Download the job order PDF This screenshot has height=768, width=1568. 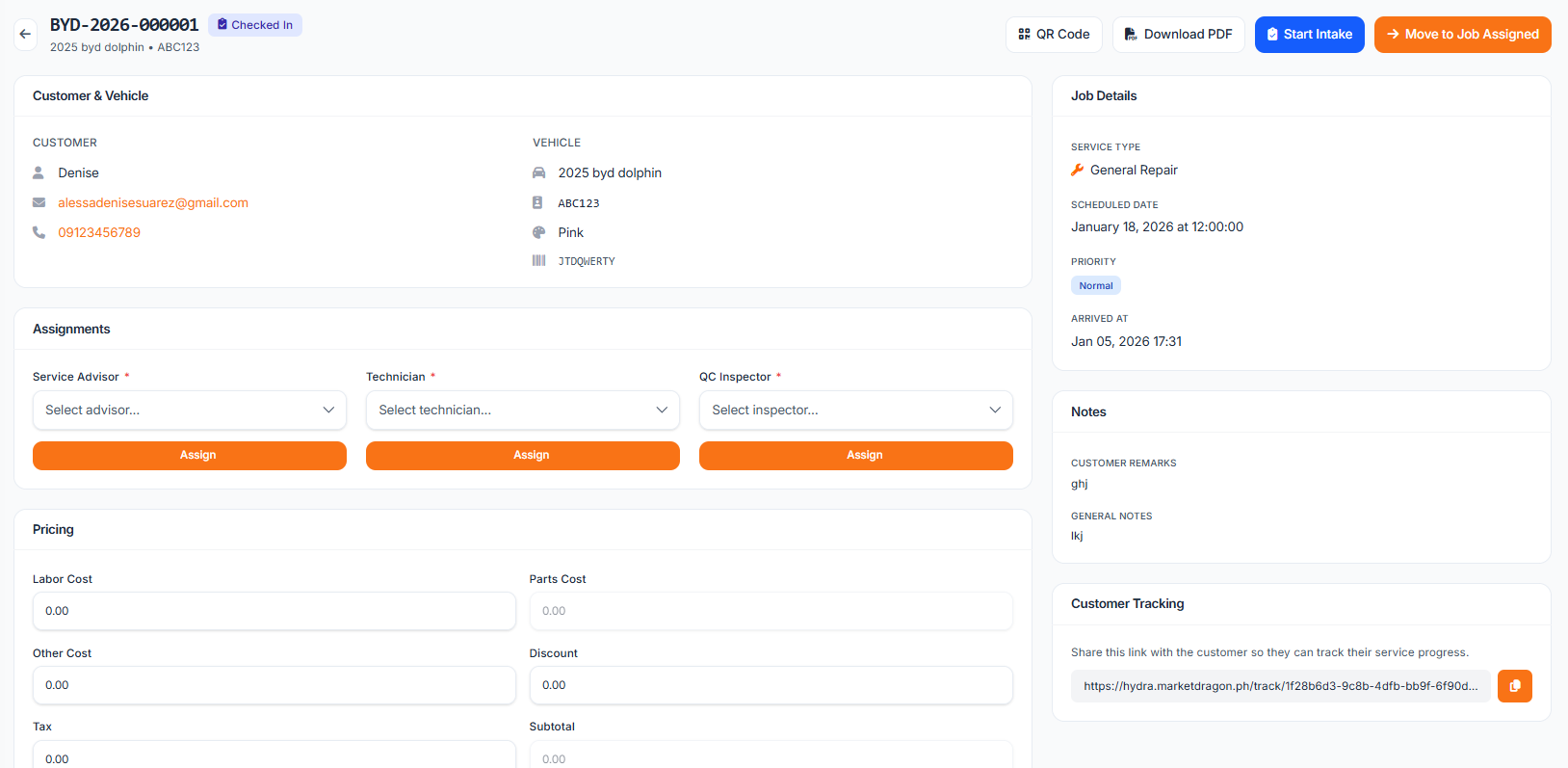(1178, 35)
